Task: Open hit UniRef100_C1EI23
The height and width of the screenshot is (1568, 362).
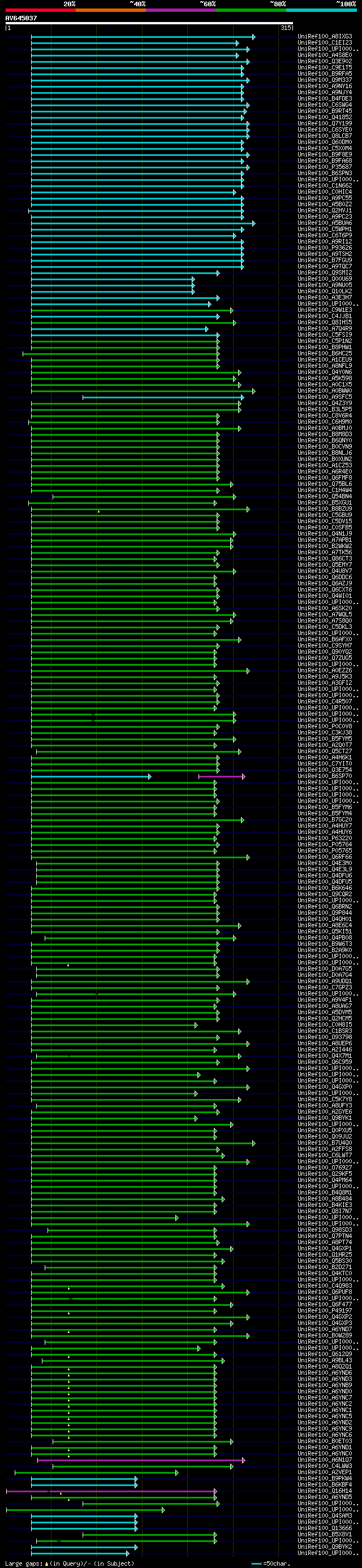Action: pos(324,42)
